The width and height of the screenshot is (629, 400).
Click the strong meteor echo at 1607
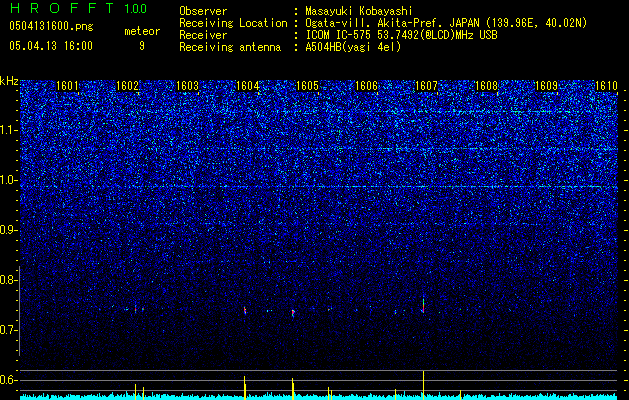click(x=423, y=305)
